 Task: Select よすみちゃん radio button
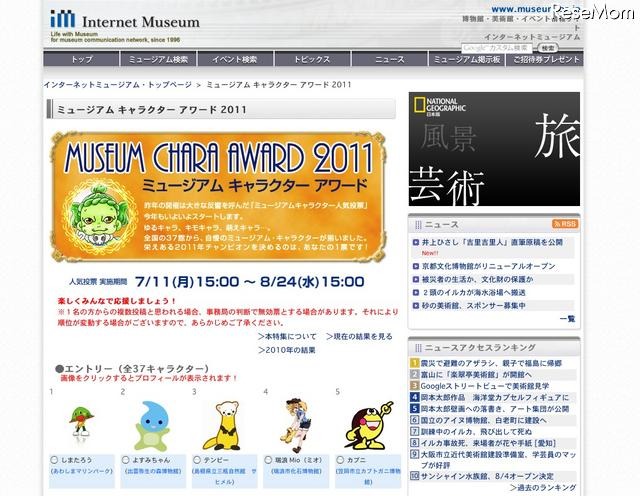(126, 460)
